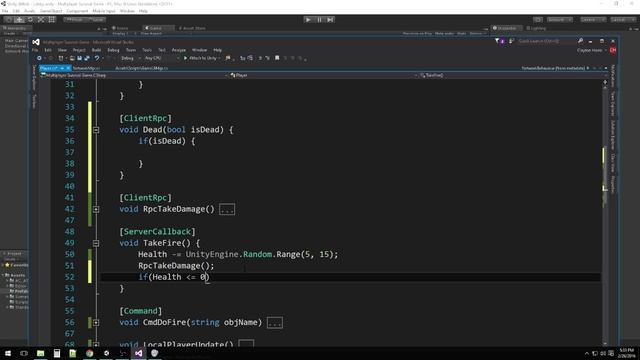This screenshot has height=360, width=640.
Task: Expand the RpcTakeDamage method outline
Action: (96, 209)
